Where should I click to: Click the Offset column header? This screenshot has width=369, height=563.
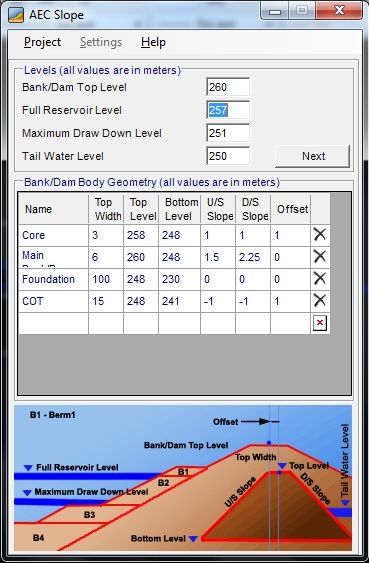[292, 209]
